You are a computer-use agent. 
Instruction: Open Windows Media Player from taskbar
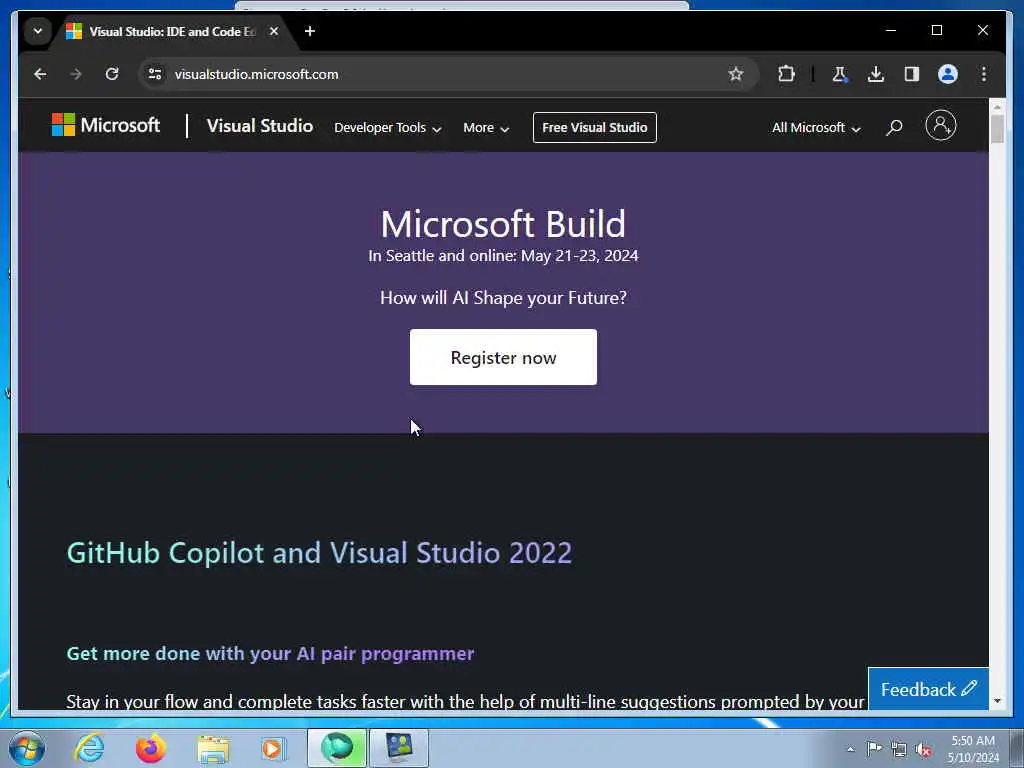pos(273,748)
